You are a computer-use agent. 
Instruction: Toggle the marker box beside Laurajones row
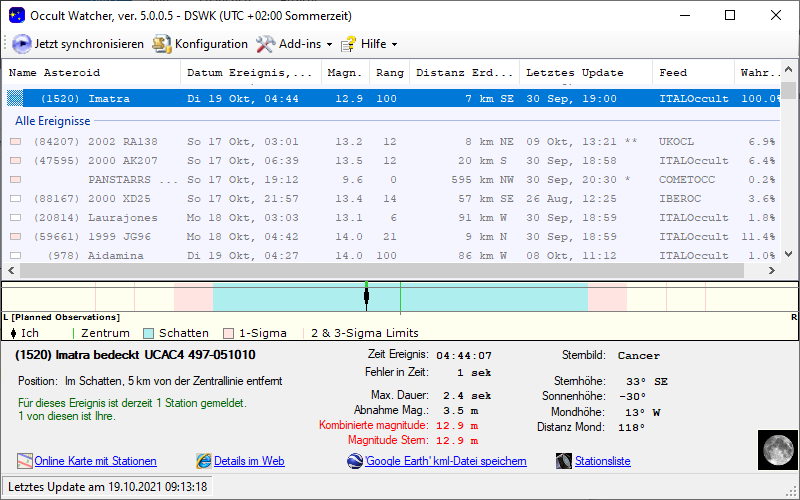coord(15,218)
